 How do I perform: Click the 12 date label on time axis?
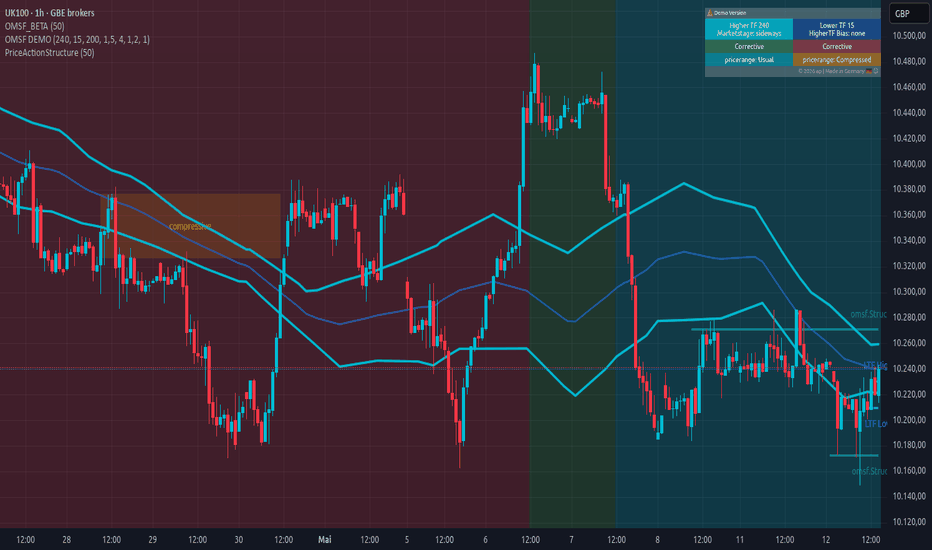click(x=826, y=539)
